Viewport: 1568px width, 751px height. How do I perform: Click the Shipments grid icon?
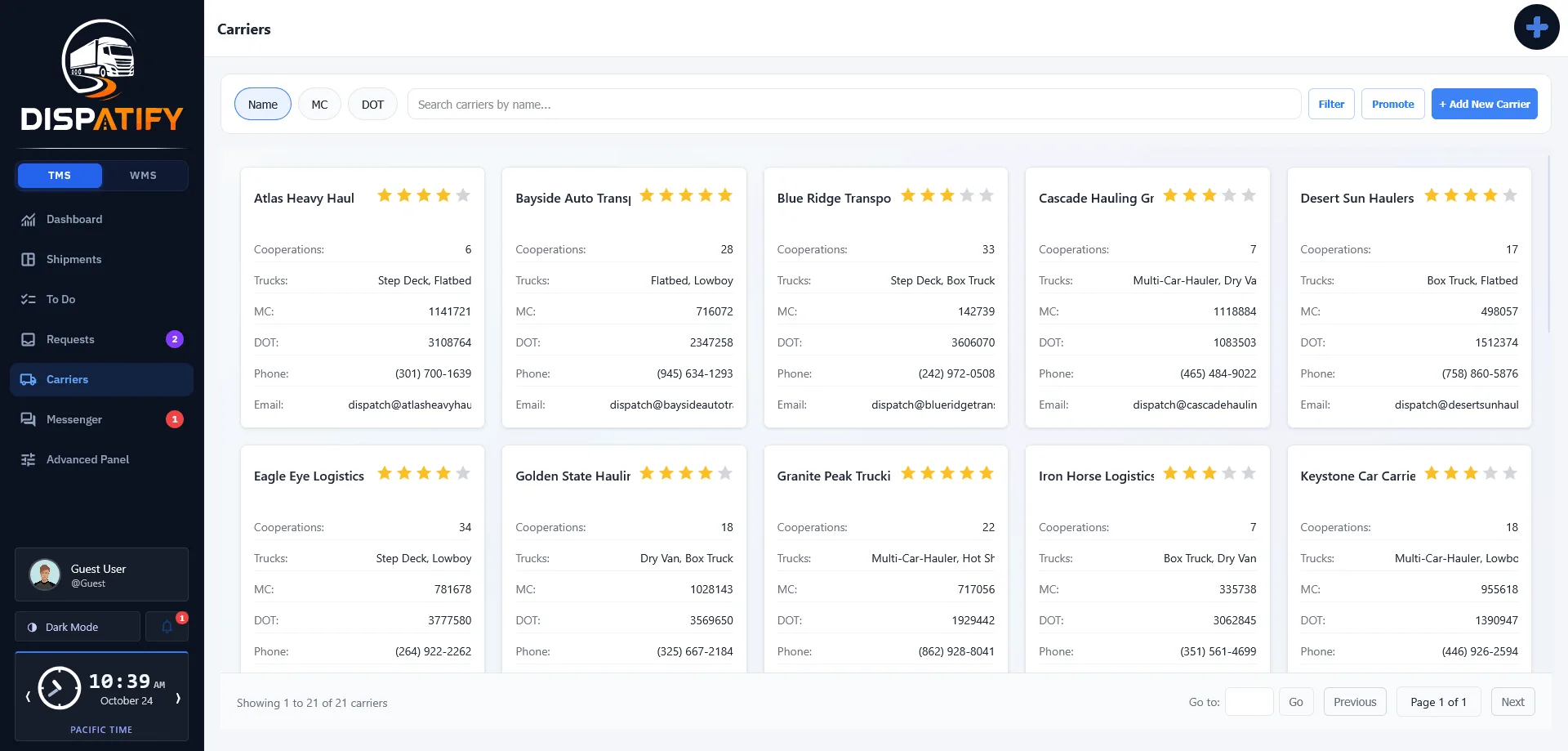(x=29, y=260)
